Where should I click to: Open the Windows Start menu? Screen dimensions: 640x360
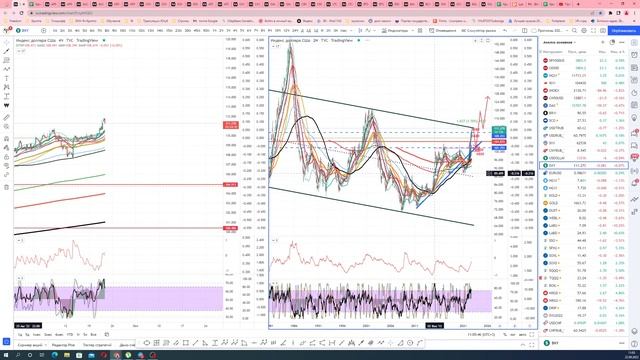pos(6,356)
